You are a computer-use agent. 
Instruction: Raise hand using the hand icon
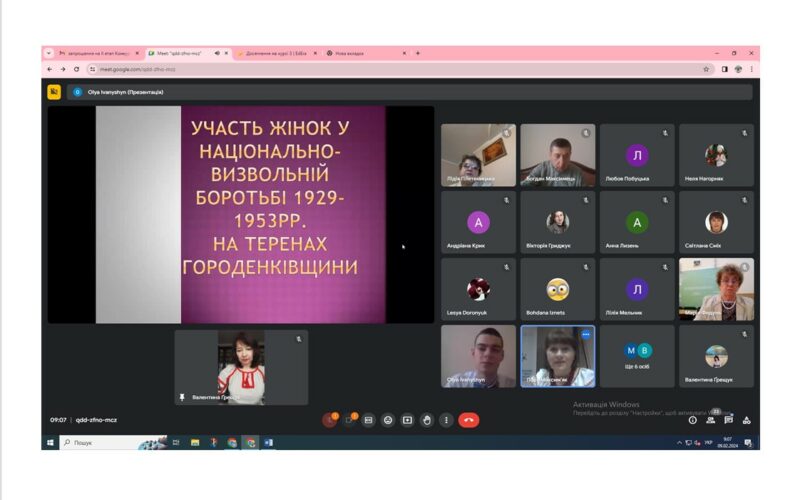tap(427, 420)
